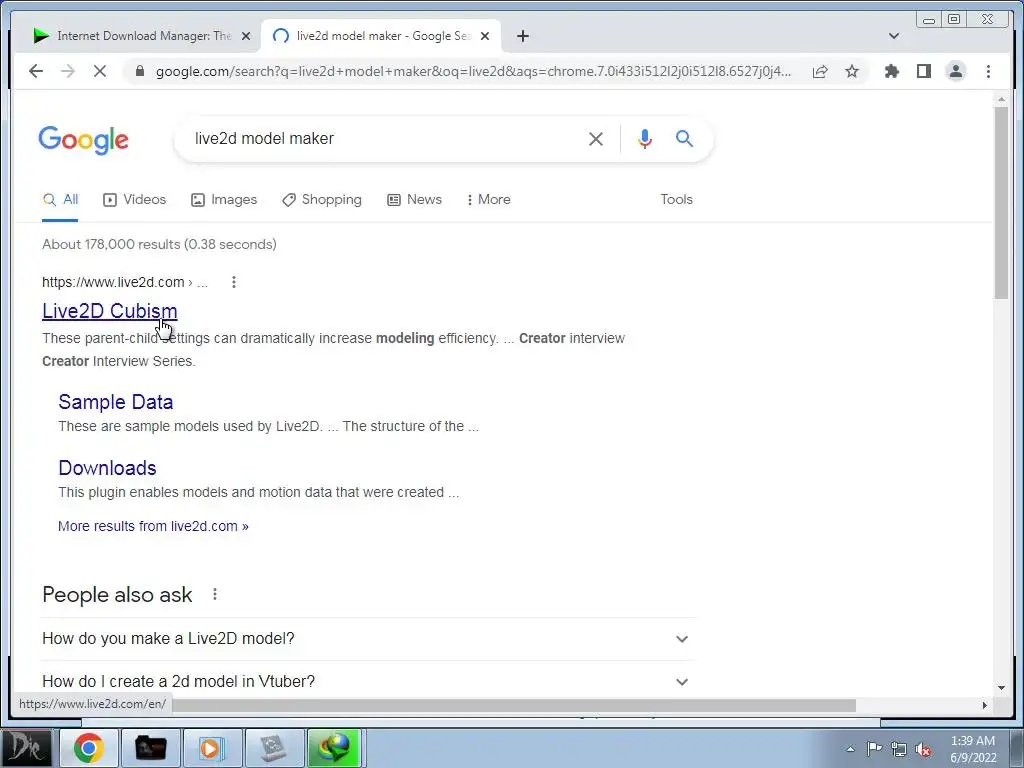Screen dimensions: 1024x768
Task: Click the gray tool taskbar icon
Action: pos(274,748)
